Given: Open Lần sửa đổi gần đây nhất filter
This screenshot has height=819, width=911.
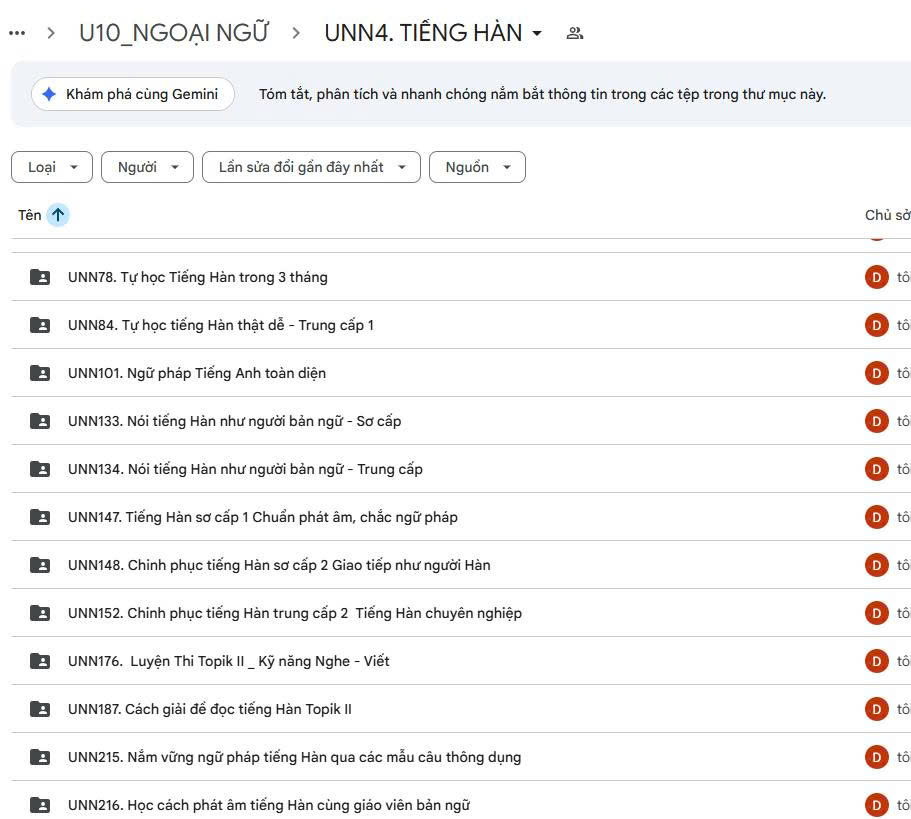Looking at the screenshot, I should tap(311, 167).
